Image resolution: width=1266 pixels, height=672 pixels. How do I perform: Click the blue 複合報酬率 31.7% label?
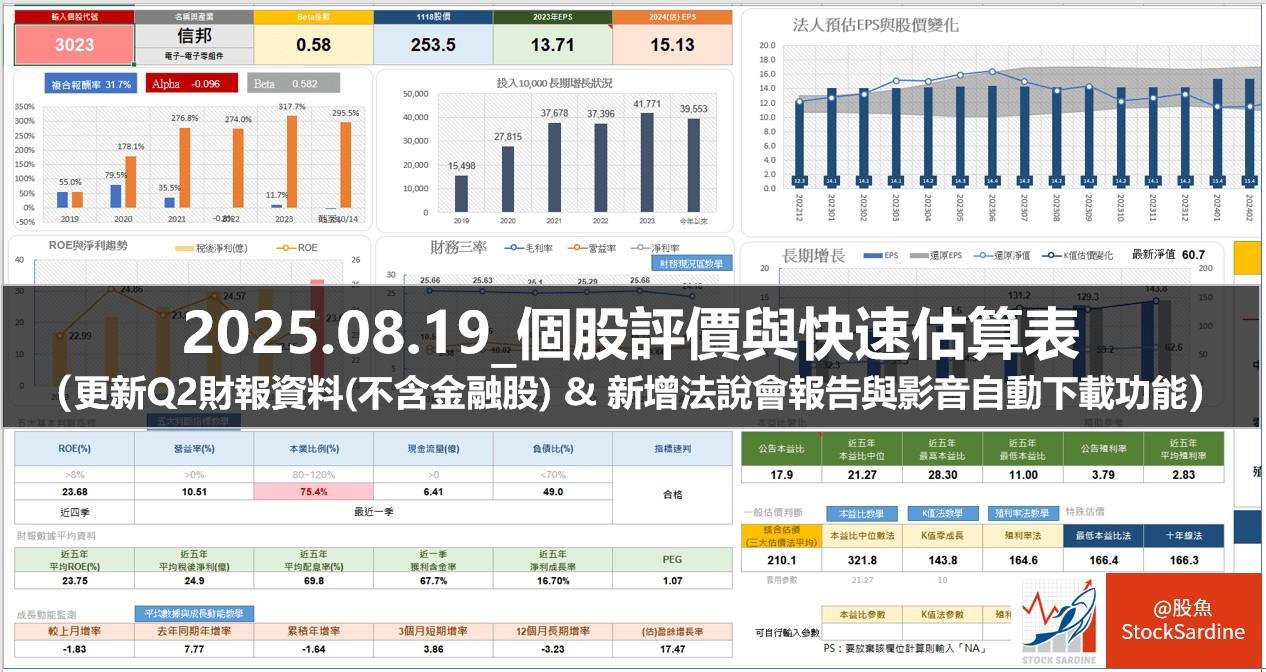click(x=90, y=84)
